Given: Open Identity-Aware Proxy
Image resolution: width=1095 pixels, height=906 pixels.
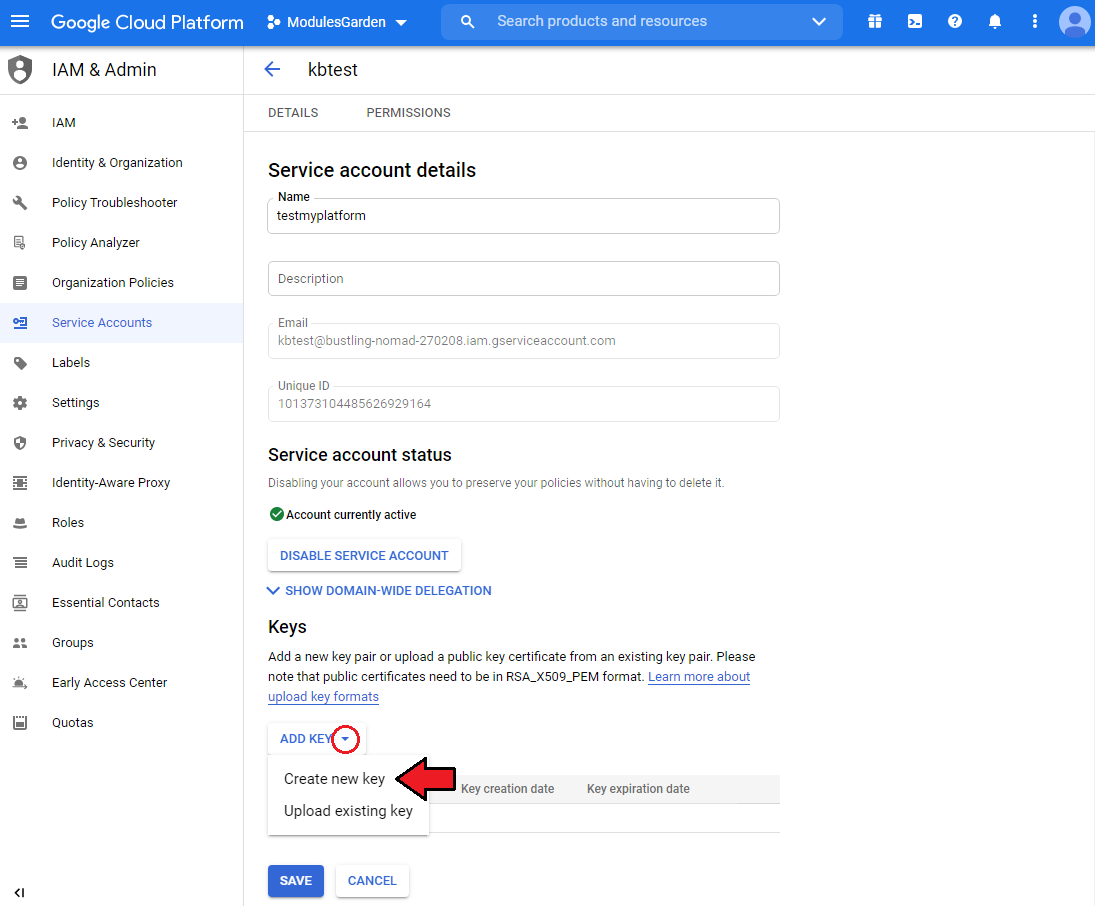Looking at the screenshot, I should (x=111, y=483).
